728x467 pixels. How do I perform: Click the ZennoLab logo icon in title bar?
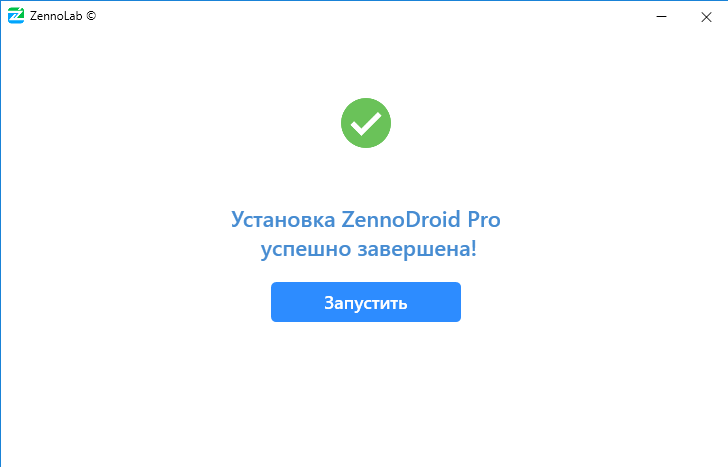[x=16, y=16]
